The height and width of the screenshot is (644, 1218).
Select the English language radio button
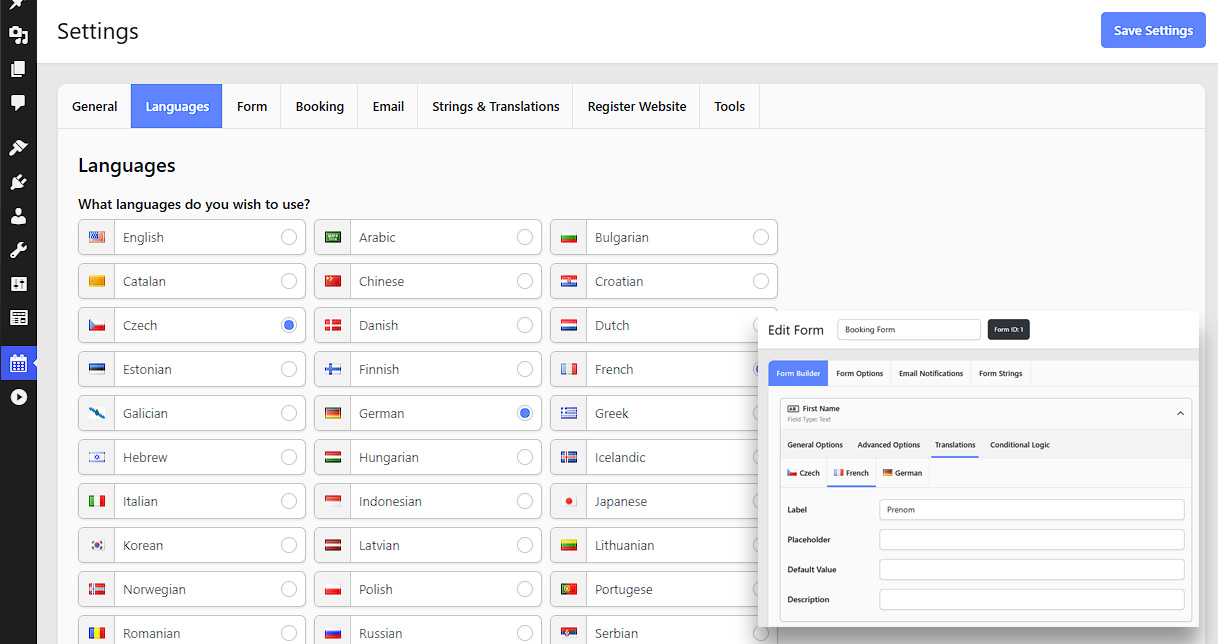tap(289, 237)
